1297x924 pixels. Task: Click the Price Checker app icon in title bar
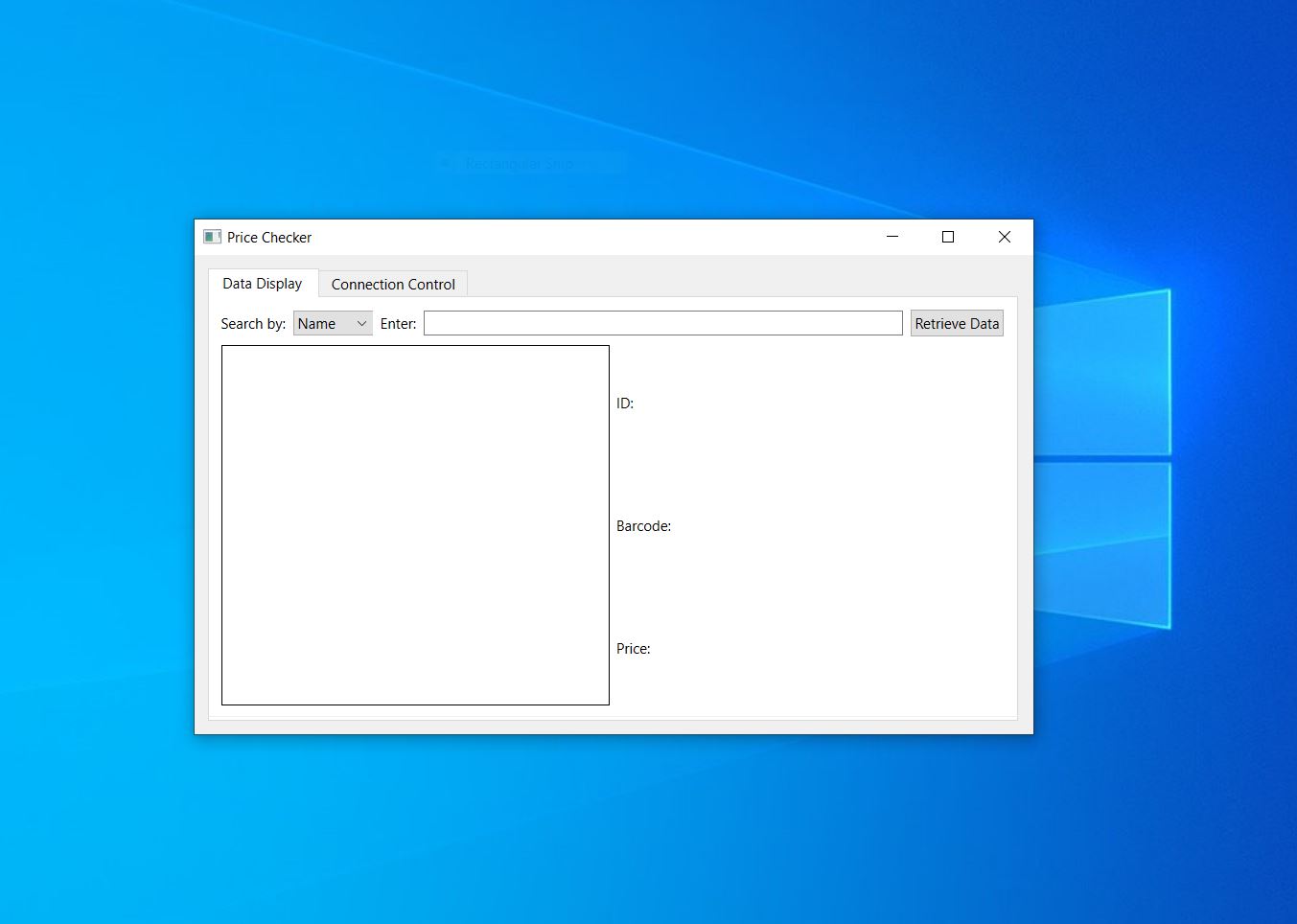click(x=212, y=237)
